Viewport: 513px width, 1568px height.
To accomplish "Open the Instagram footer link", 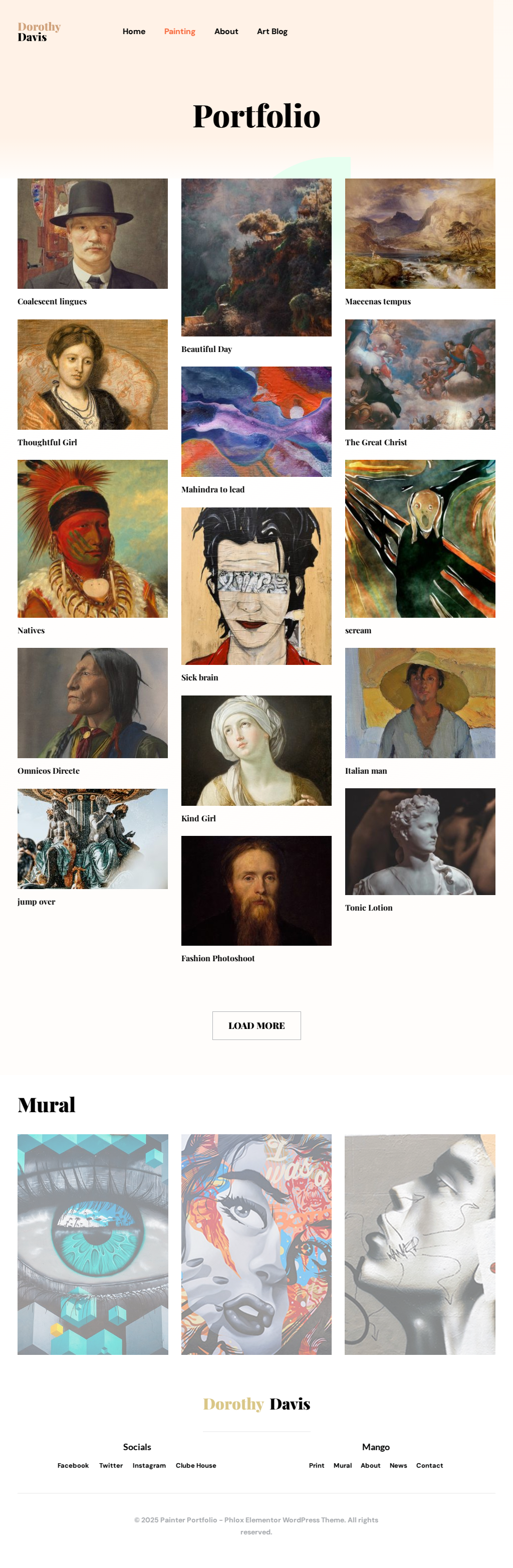I will point(149,1466).
